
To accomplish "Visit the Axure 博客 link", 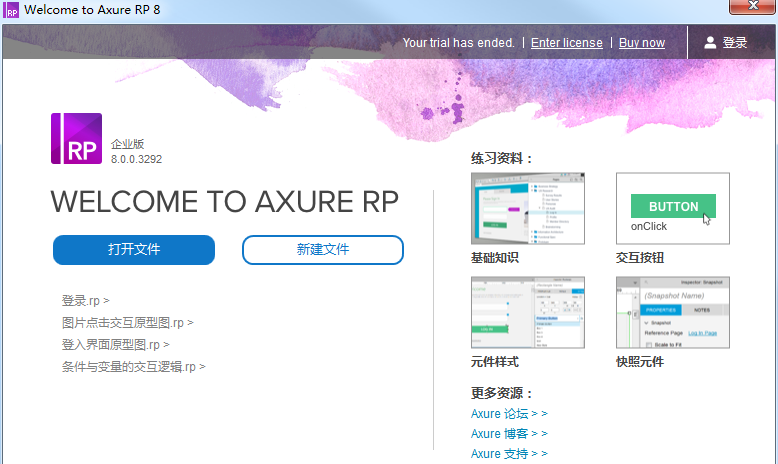I will coord(509,434).
